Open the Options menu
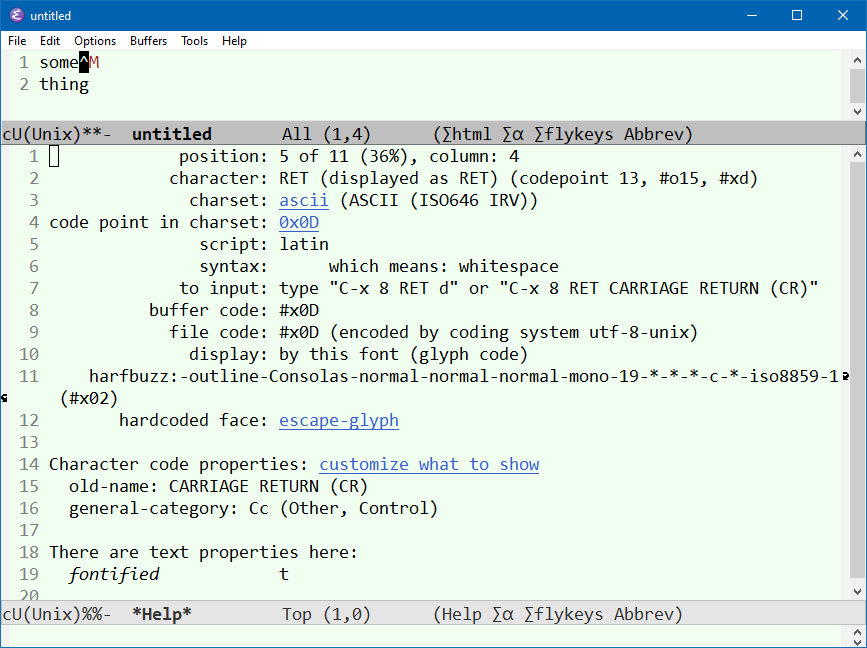The image size is (867, 648). coord(94,41)
